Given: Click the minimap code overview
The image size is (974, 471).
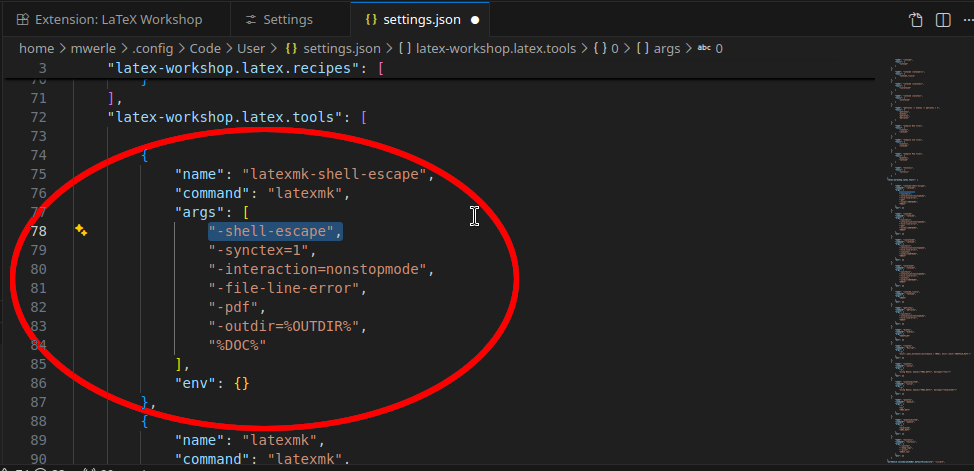Looking at the screenshot, I should tap(929, 261).
